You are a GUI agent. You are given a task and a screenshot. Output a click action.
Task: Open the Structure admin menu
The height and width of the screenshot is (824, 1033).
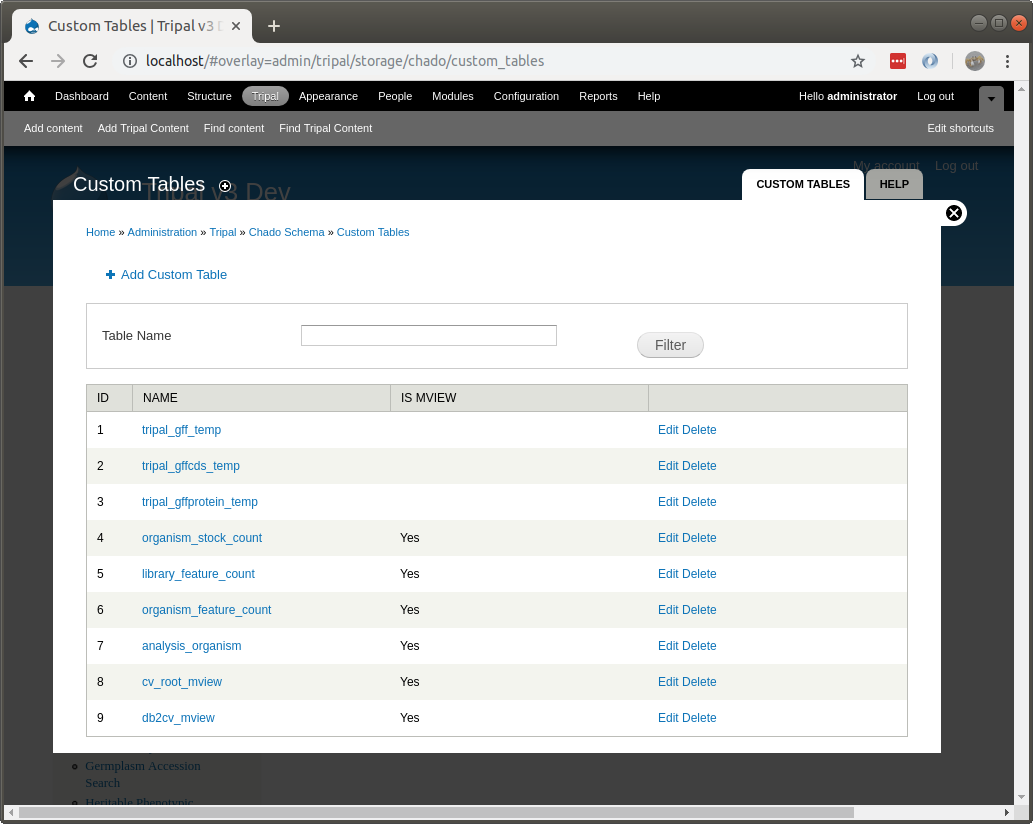[x=209, y=96]
